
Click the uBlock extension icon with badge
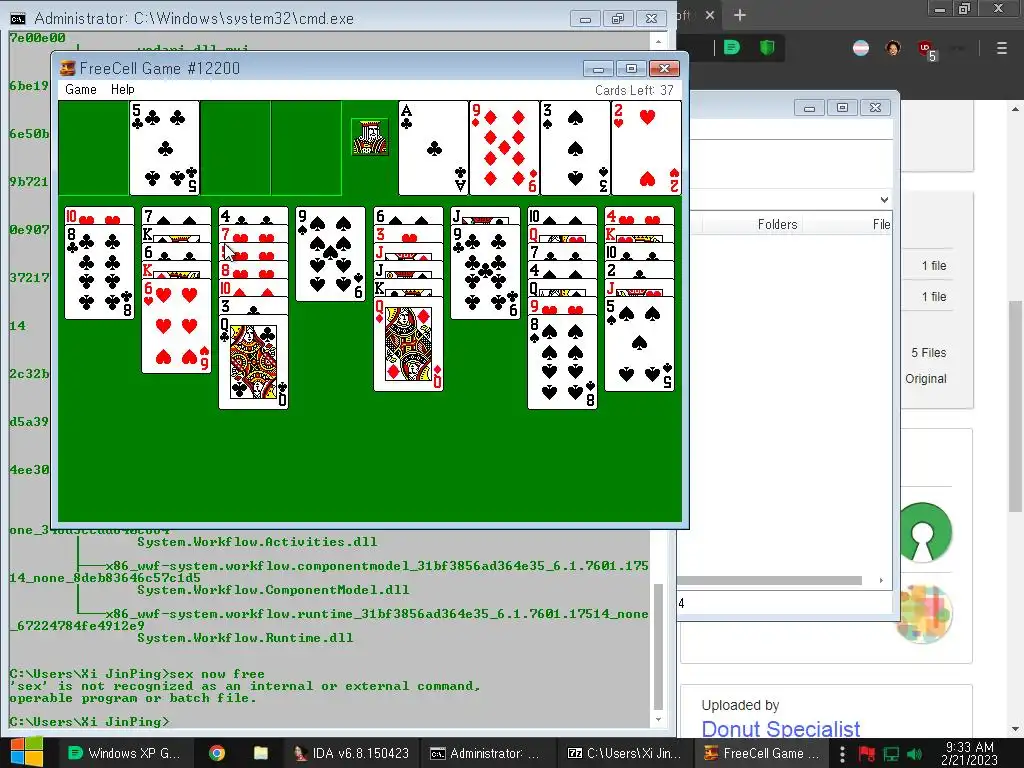tap(927, 50)
